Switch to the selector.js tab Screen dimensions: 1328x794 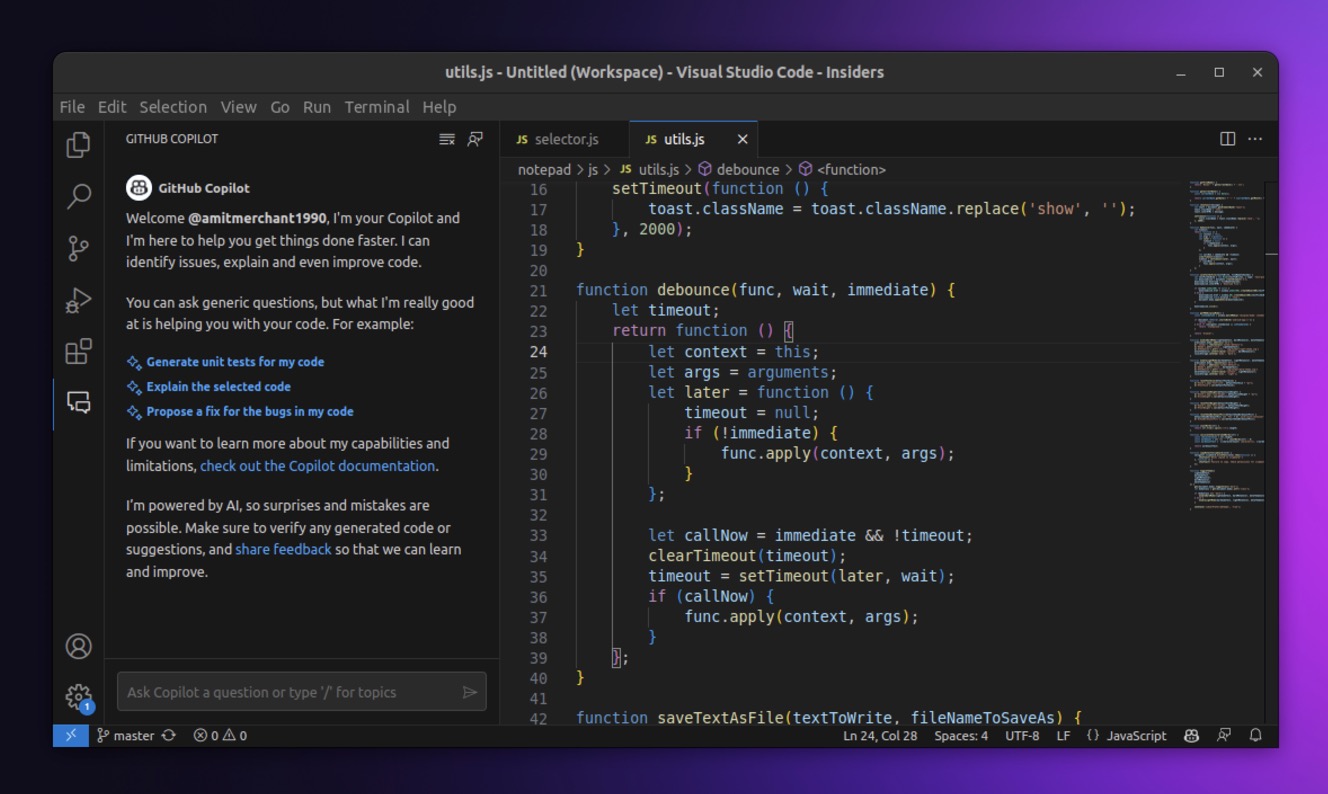[565, 139]
